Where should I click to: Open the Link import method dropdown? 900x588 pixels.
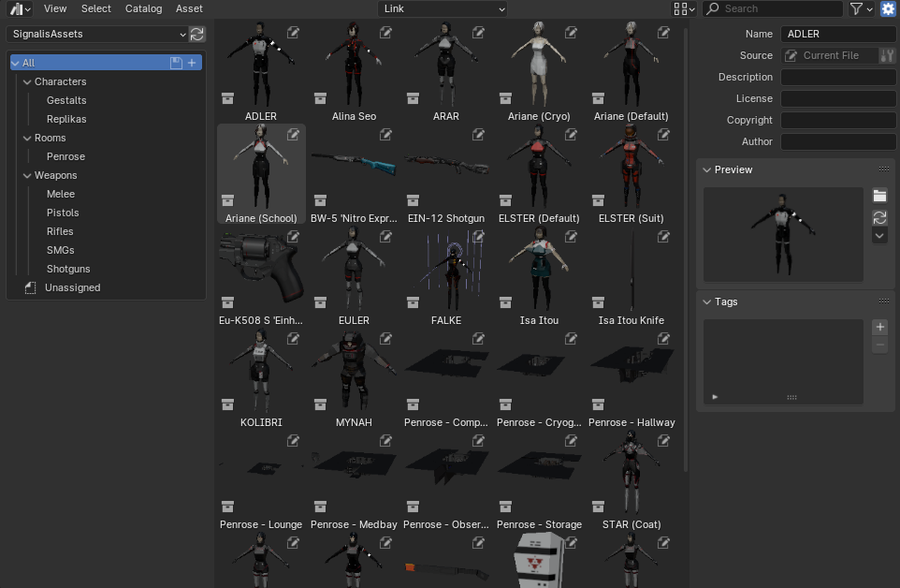pyautogui.click(x=442, y=9)
